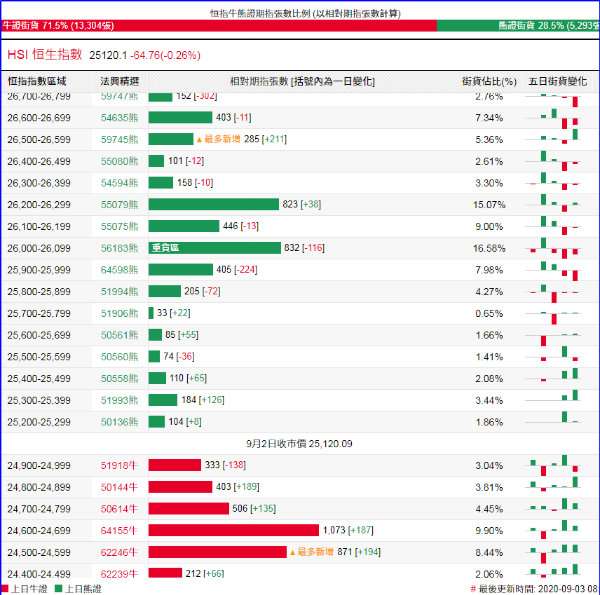Click the 街貨佔比(%) column header

click(489, 81)
